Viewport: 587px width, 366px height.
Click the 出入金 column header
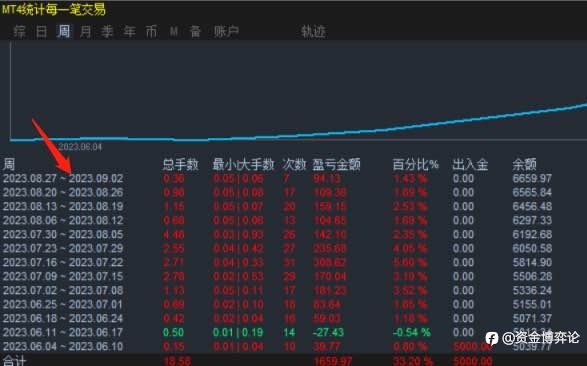[x=470, y=164]
